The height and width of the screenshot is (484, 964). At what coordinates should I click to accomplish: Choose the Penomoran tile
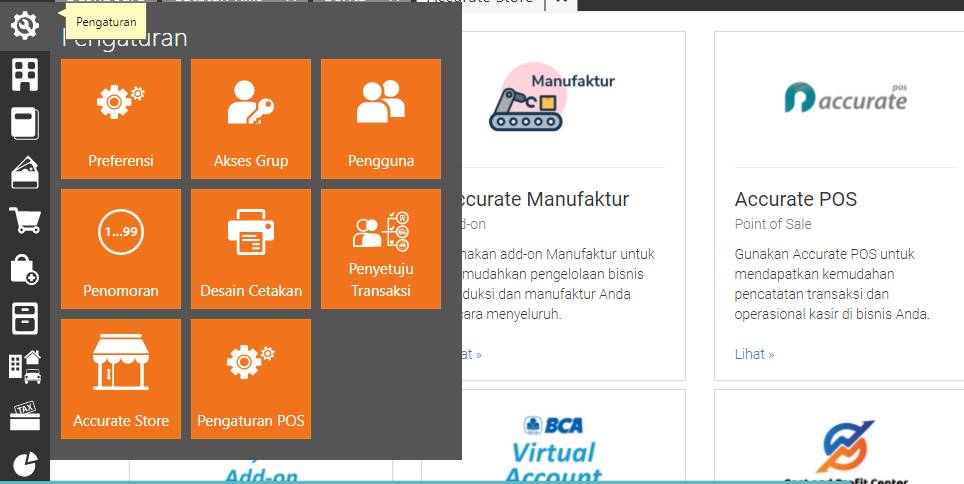coord(121,249)
